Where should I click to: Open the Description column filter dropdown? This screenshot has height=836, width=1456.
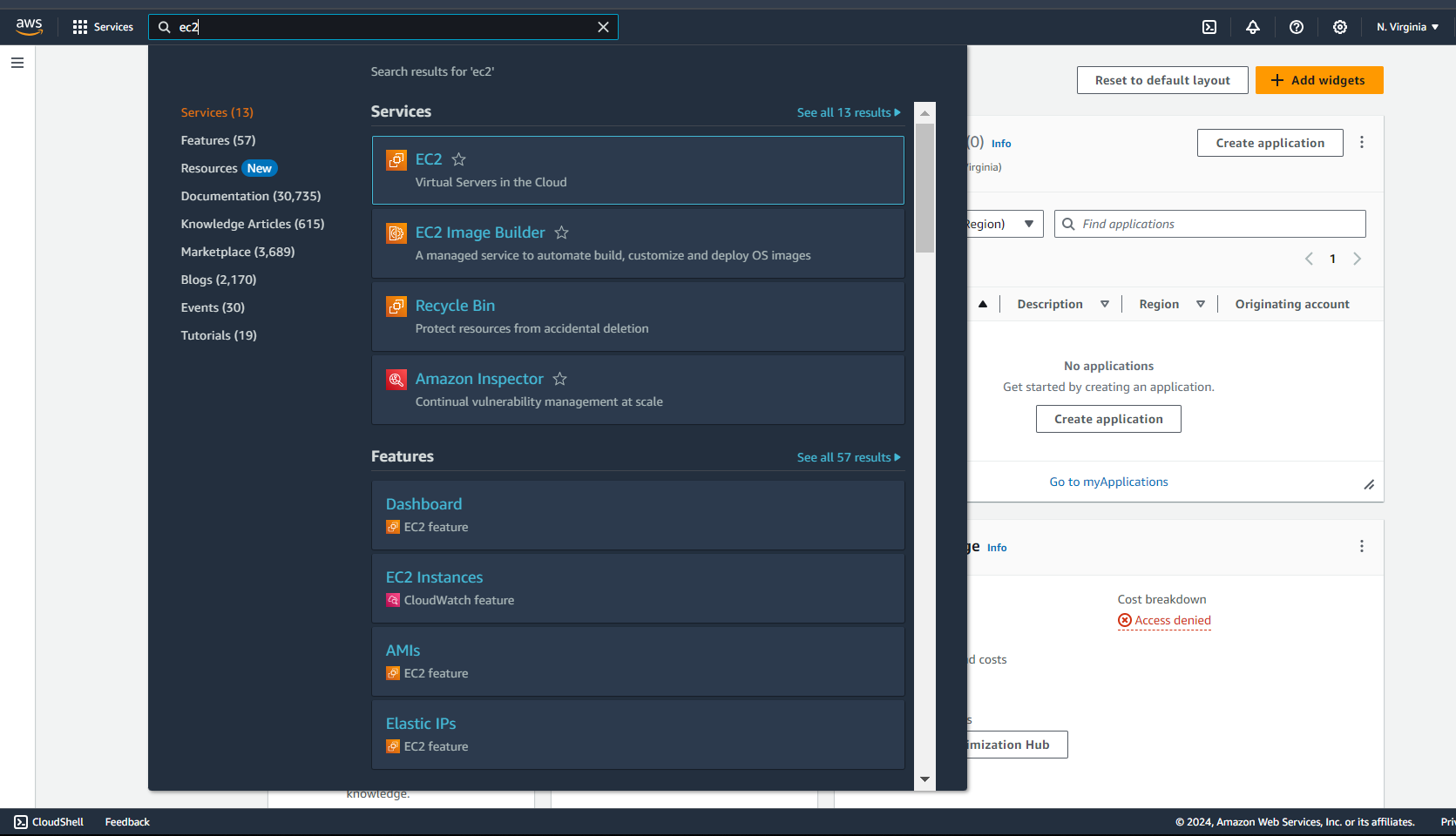pos(1105,303)
